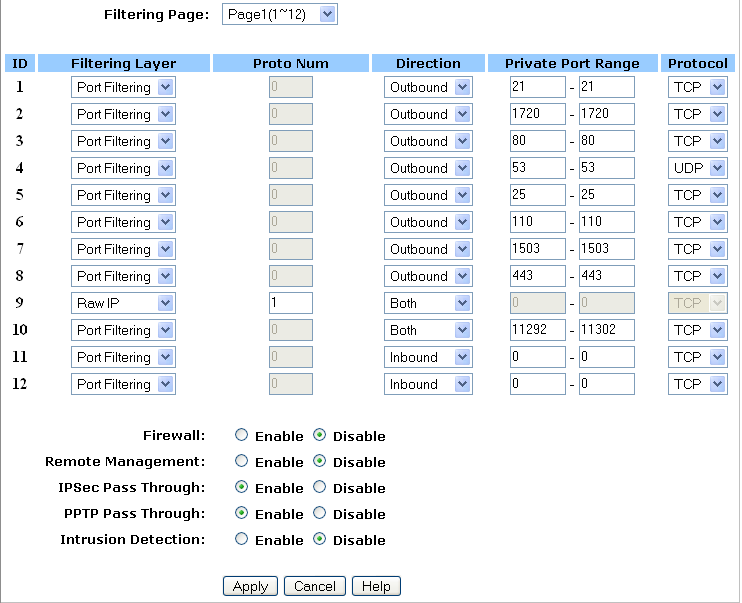Open Filtering Layer dropdown for rule 10
The width and height of the screenshot is (742, 603).
pos(123,330)
